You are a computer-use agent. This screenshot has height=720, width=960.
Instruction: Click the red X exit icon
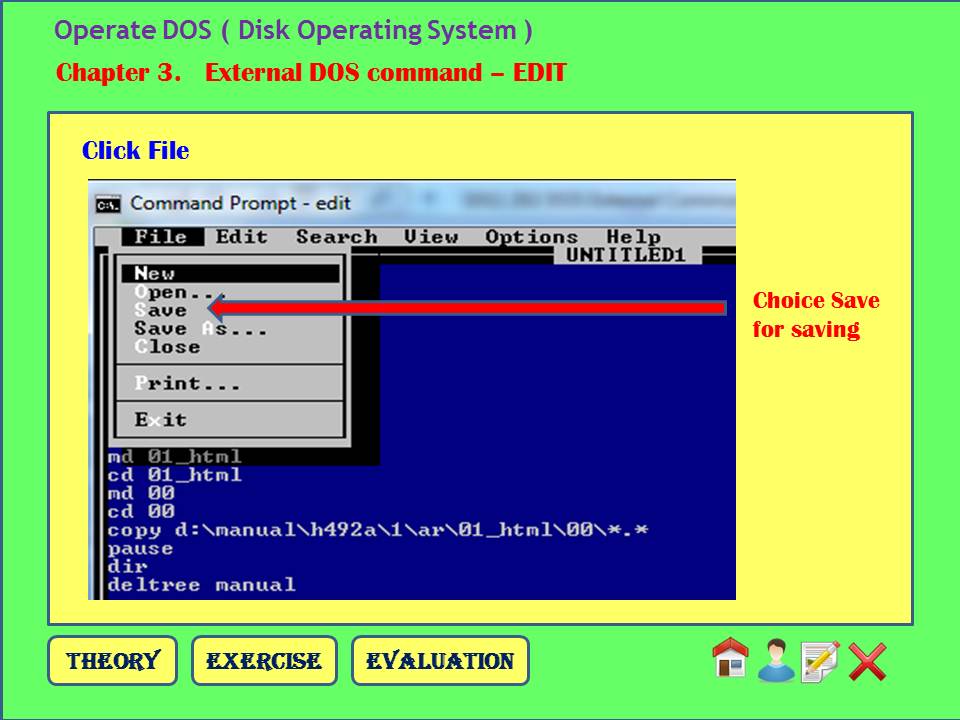point(865,658)
